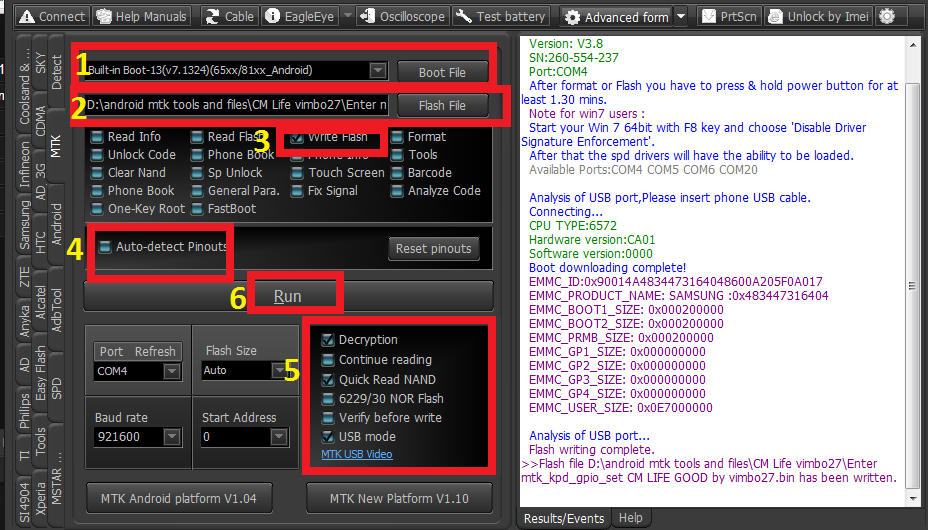Check the Auto-detect Pinouts option

[105, 247]
